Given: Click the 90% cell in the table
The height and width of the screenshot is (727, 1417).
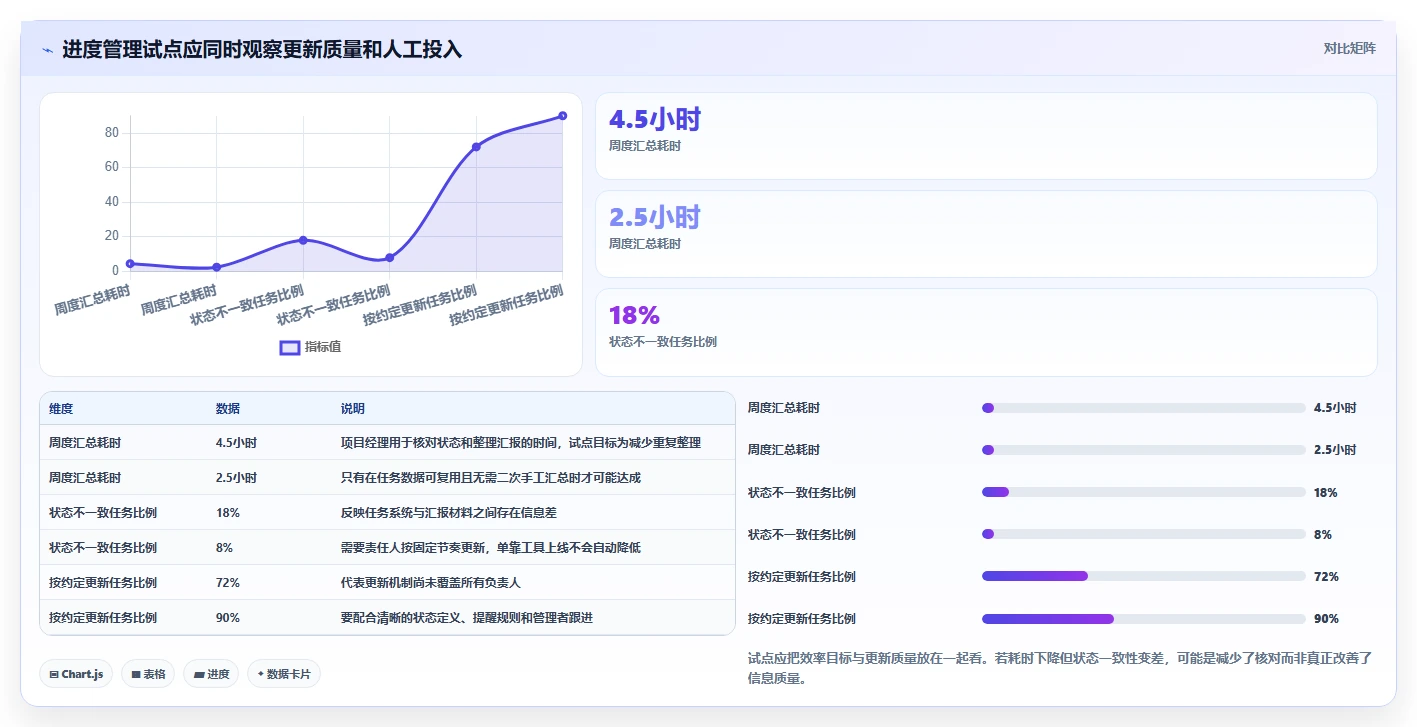Looking at the screenshot, I should pyautogui.click(x=228, y=618).
